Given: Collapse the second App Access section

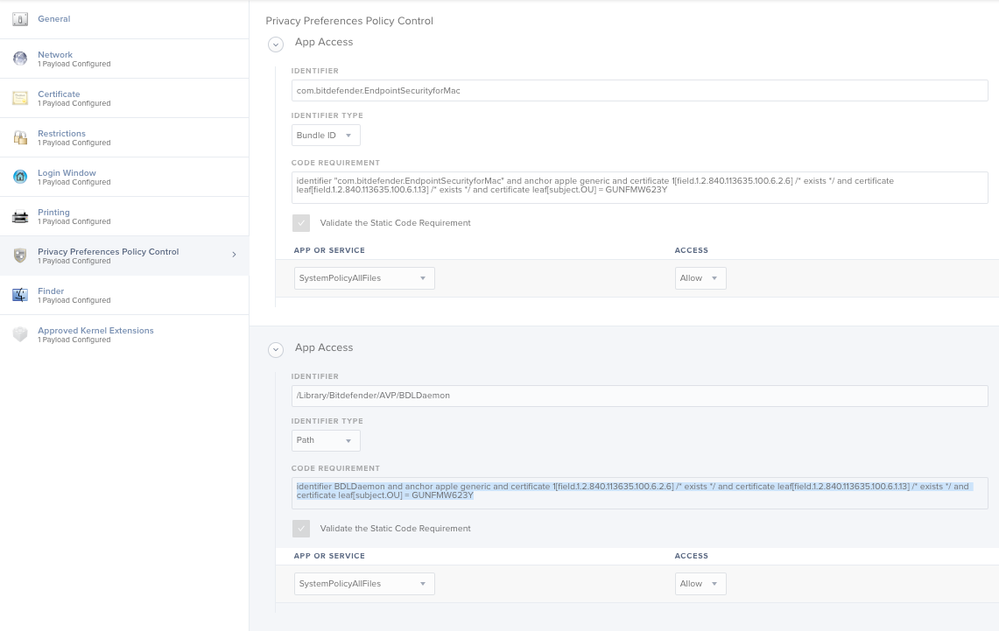Looking at the screenshot, I should click(x=275, y=350).
